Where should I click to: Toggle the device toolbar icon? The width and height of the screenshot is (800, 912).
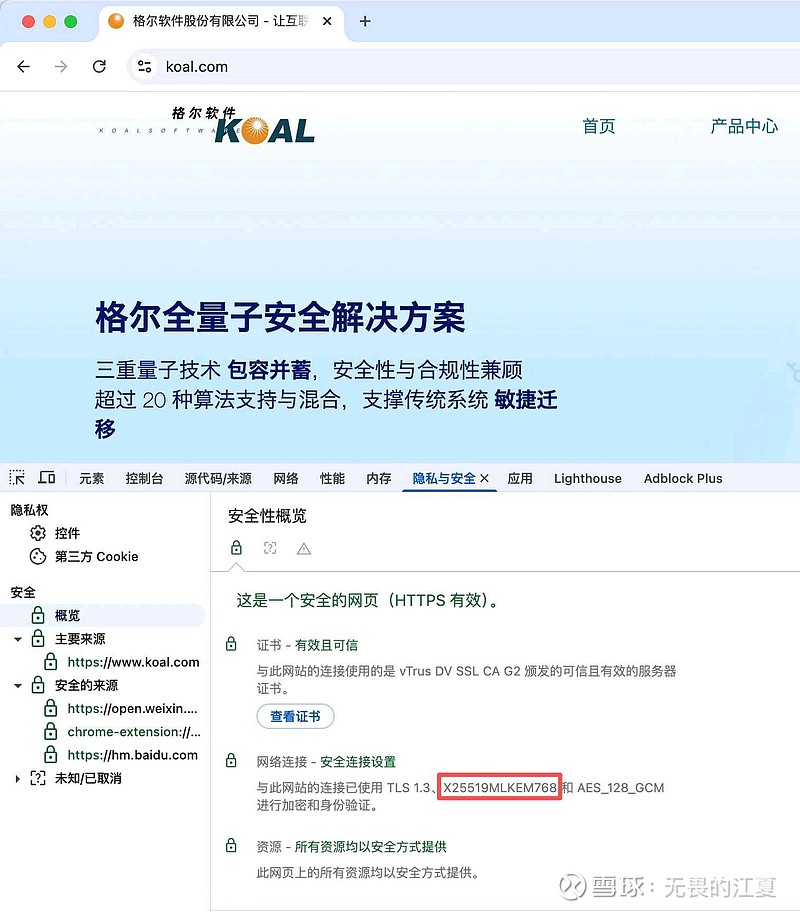click(x=47, y=478)
